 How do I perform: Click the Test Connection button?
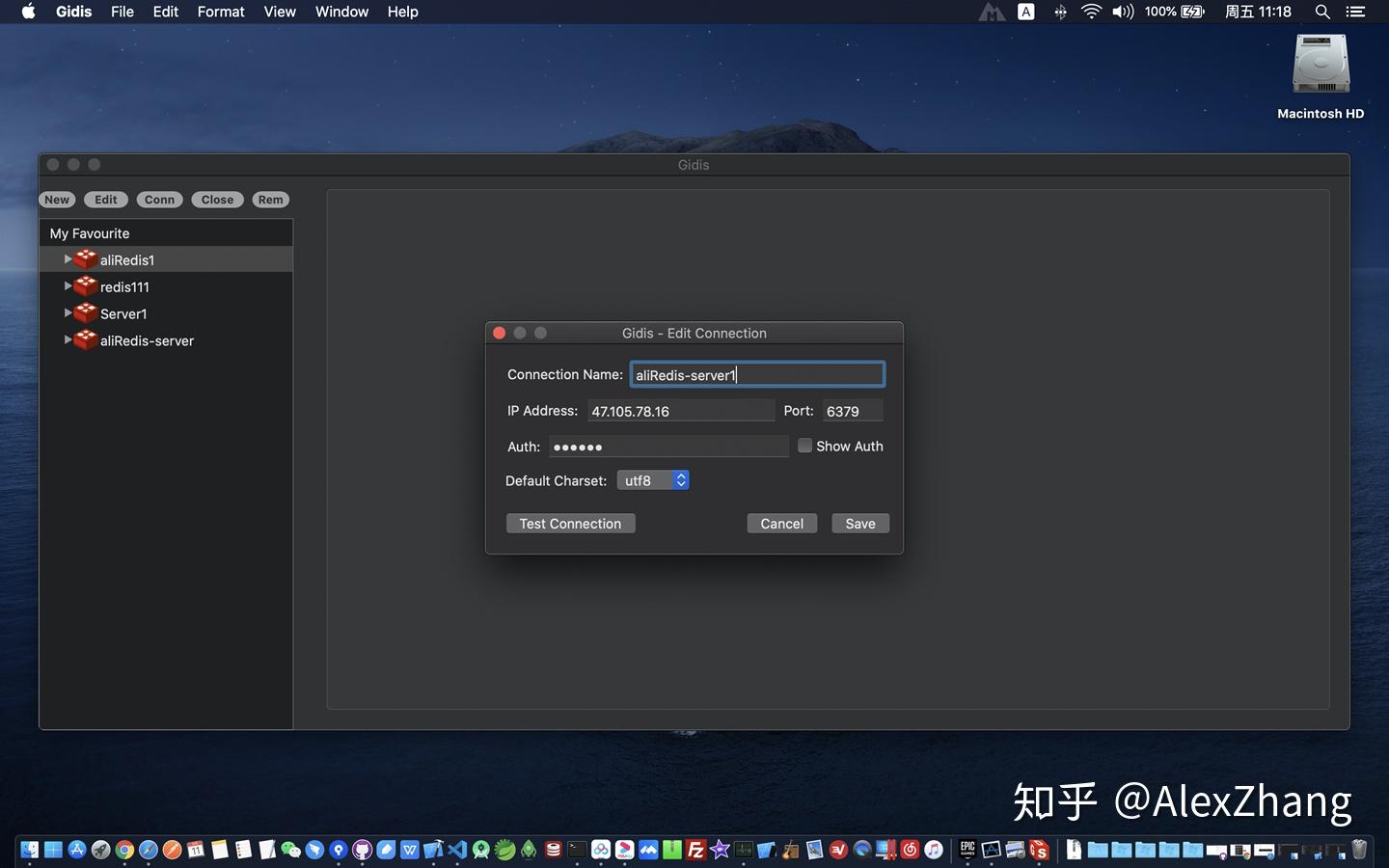click(x=571, y=524)
